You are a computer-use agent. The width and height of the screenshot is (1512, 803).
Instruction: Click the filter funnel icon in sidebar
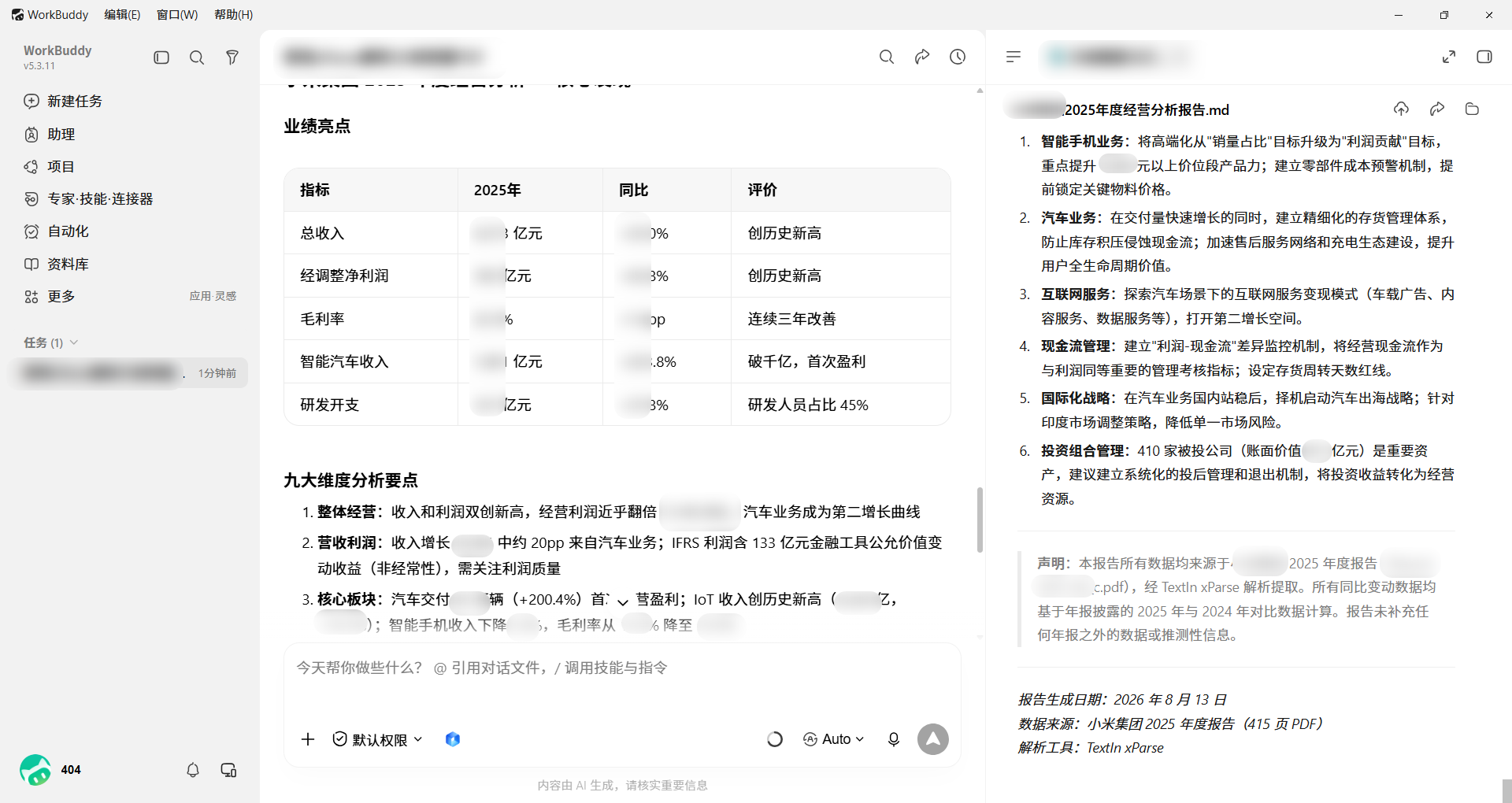click(232, 57)
